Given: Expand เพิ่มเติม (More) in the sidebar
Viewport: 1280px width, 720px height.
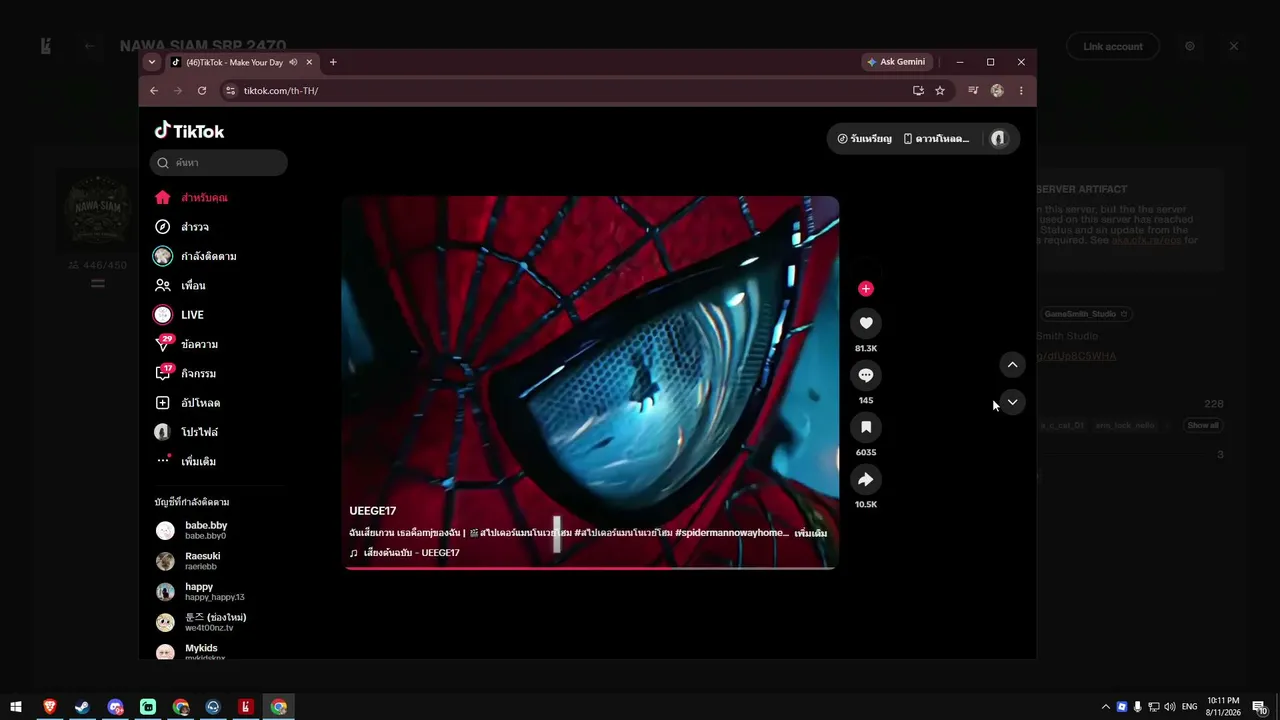Looking at the screenshot, I should [185, 461].
